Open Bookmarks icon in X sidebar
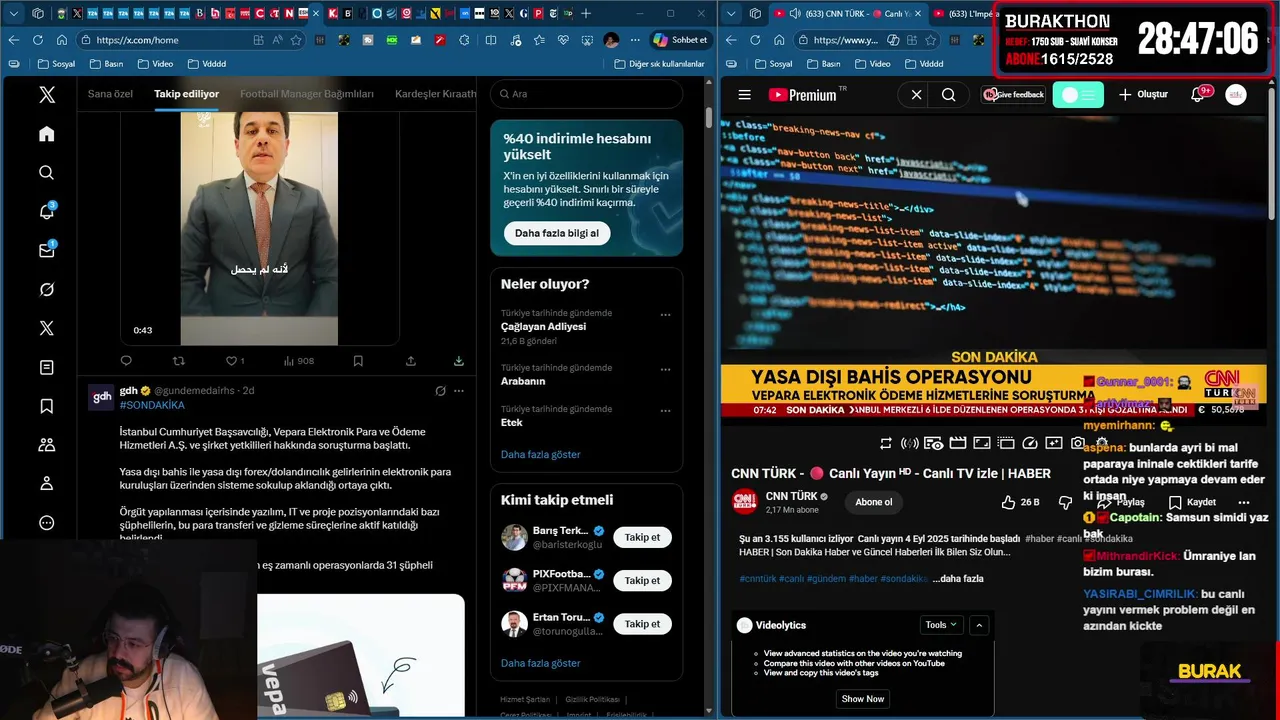 point(47,406)
